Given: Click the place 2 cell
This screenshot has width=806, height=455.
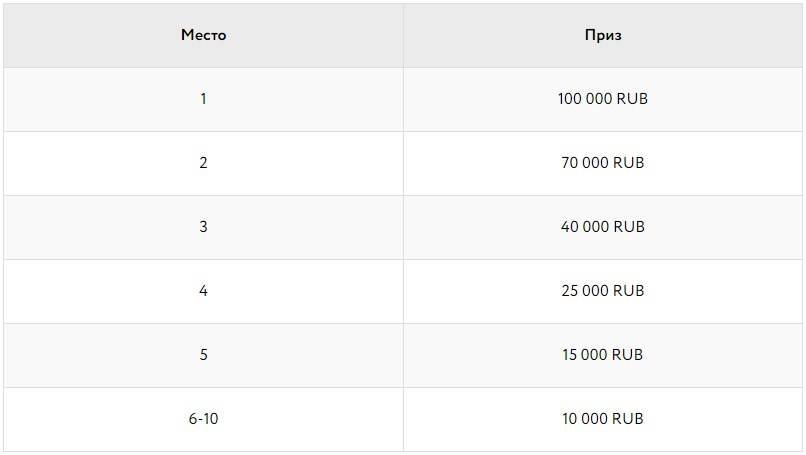Looking at the screenshot, I should click(x=203, y=163).
